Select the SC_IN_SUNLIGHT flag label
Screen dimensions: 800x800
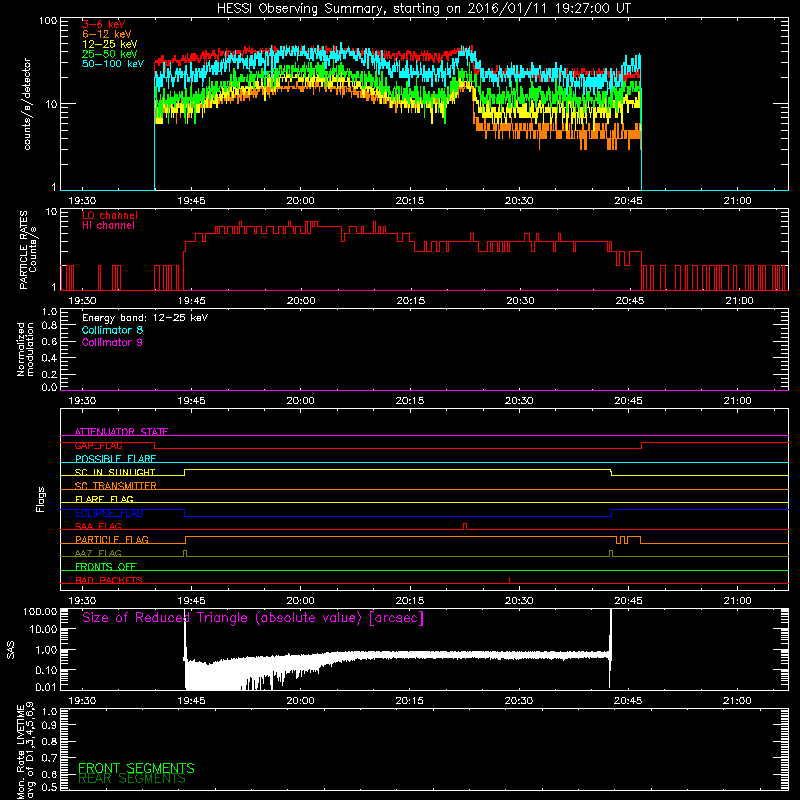[x=115, y=472]
